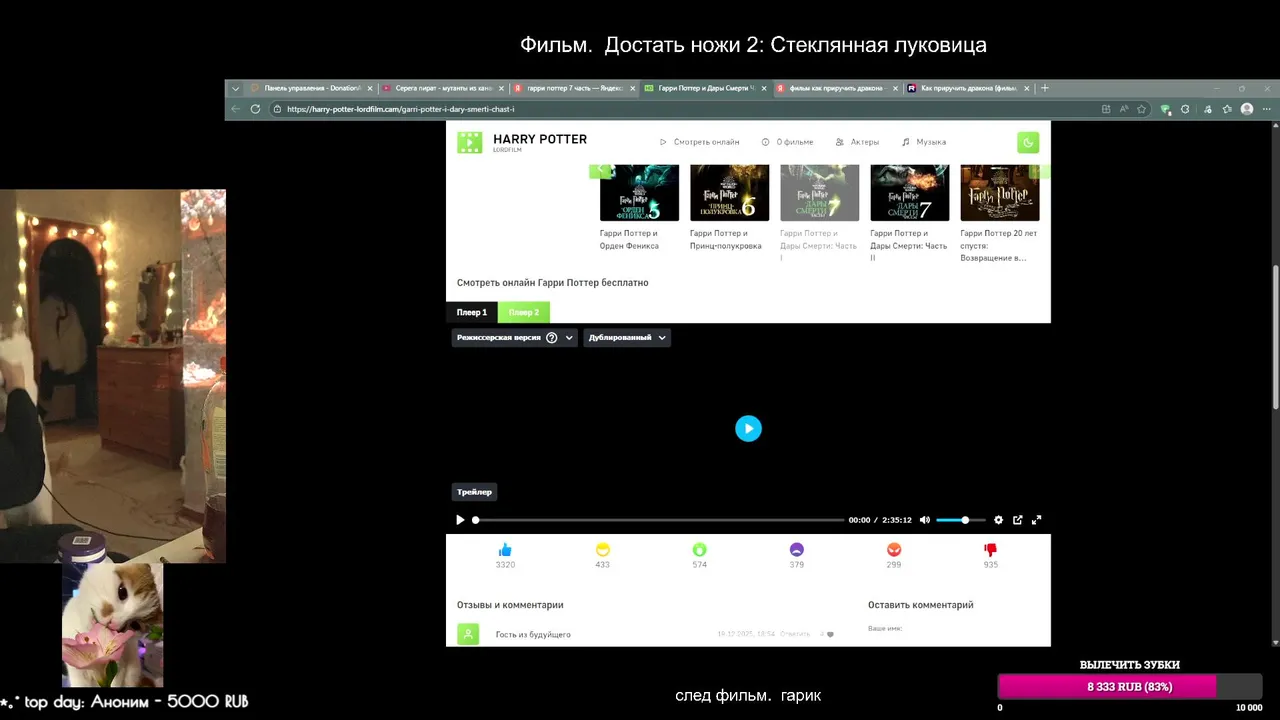Adjust the player volume slider
1280x720 pixels.
pos(961,520)
